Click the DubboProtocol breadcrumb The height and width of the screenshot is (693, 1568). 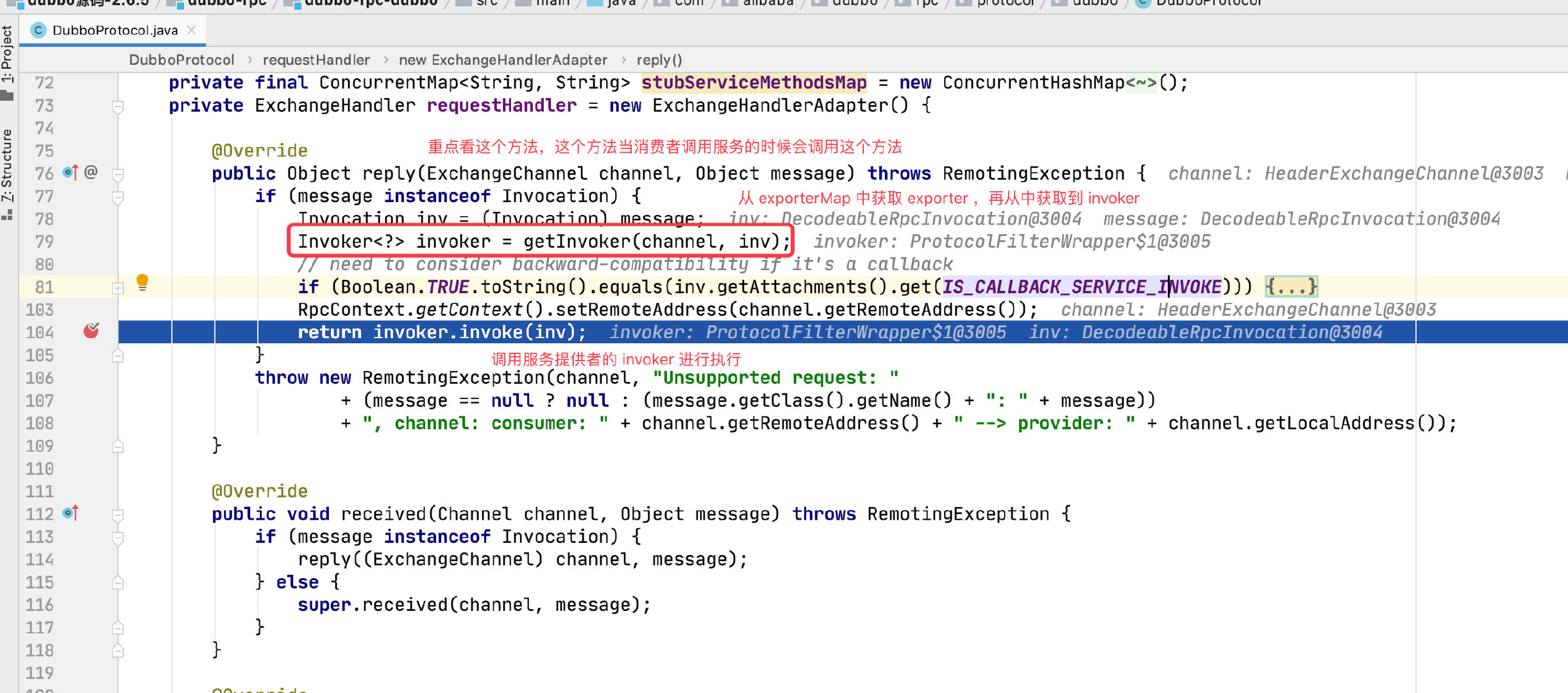click(181, 60)
